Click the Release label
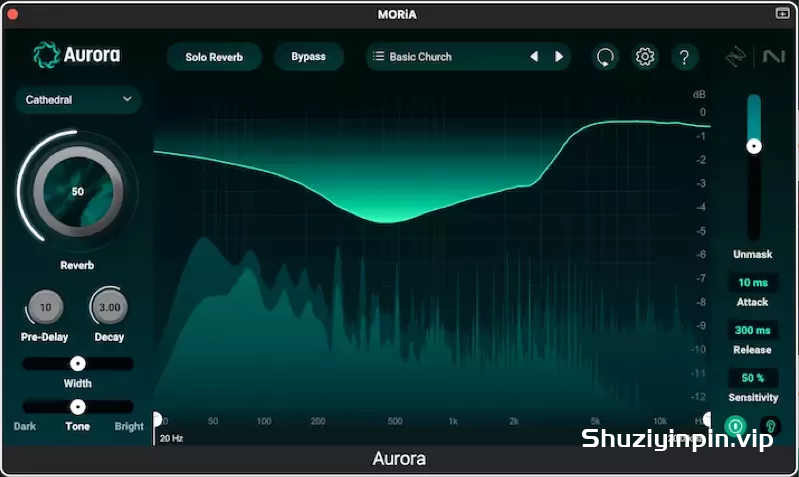The image size is (799, 477). (752, 350)
